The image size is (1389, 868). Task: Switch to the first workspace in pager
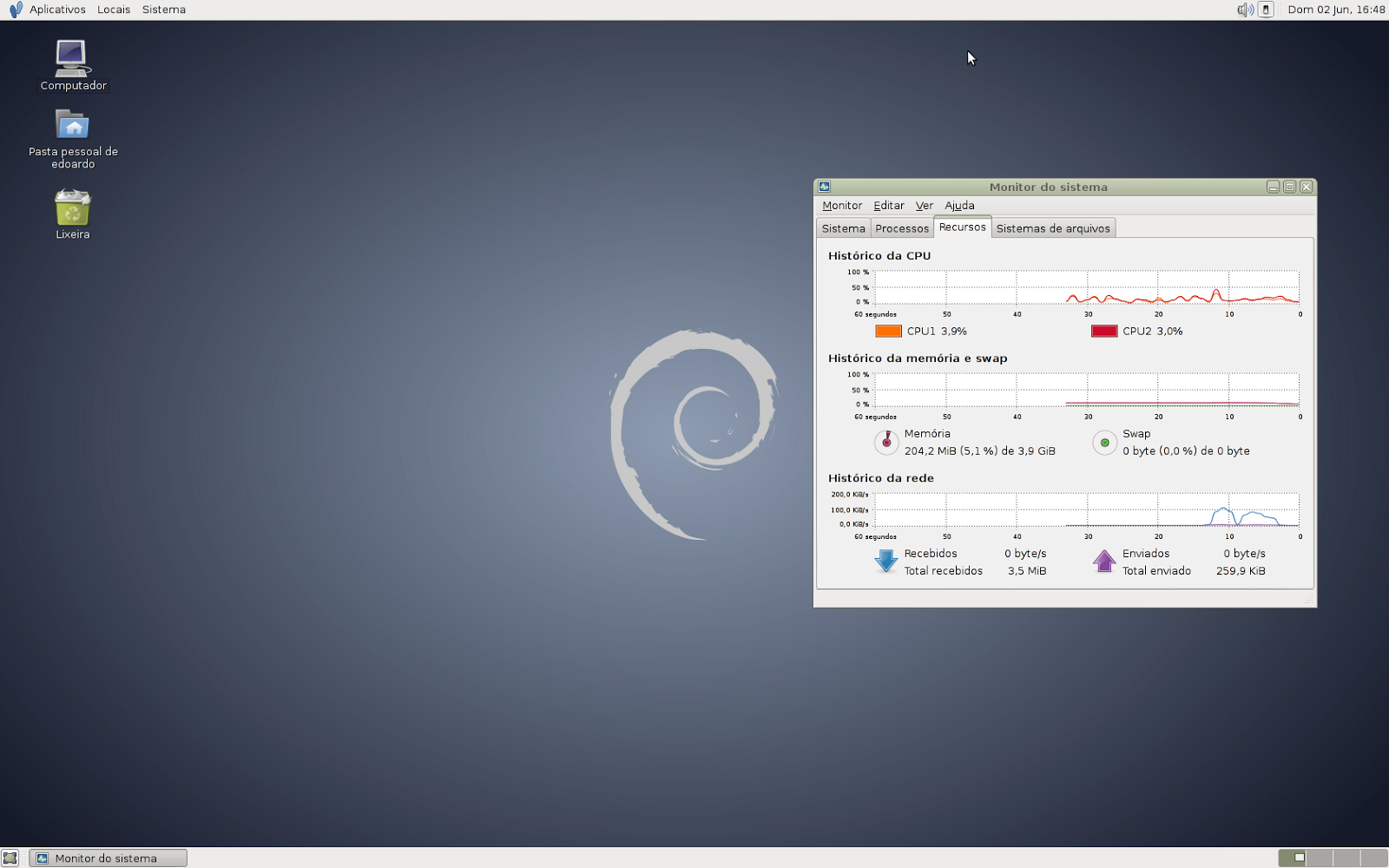tap(1292, 858)
